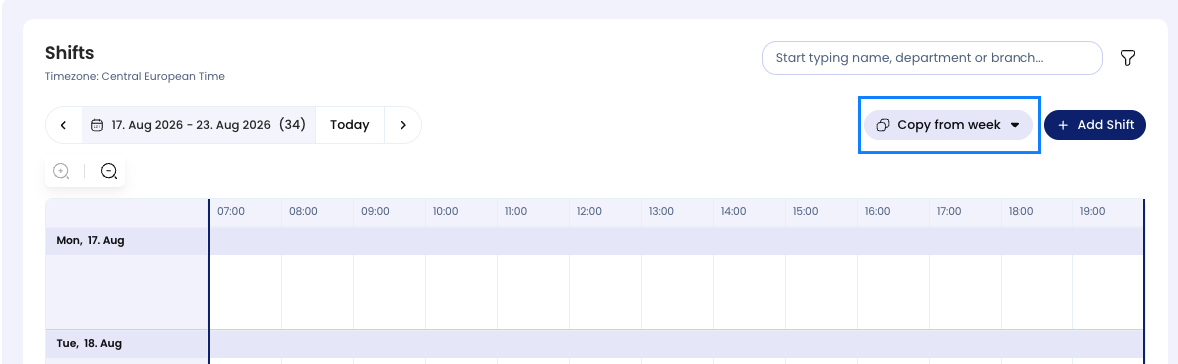Focus the name, department or branch search field

(932, 58)
